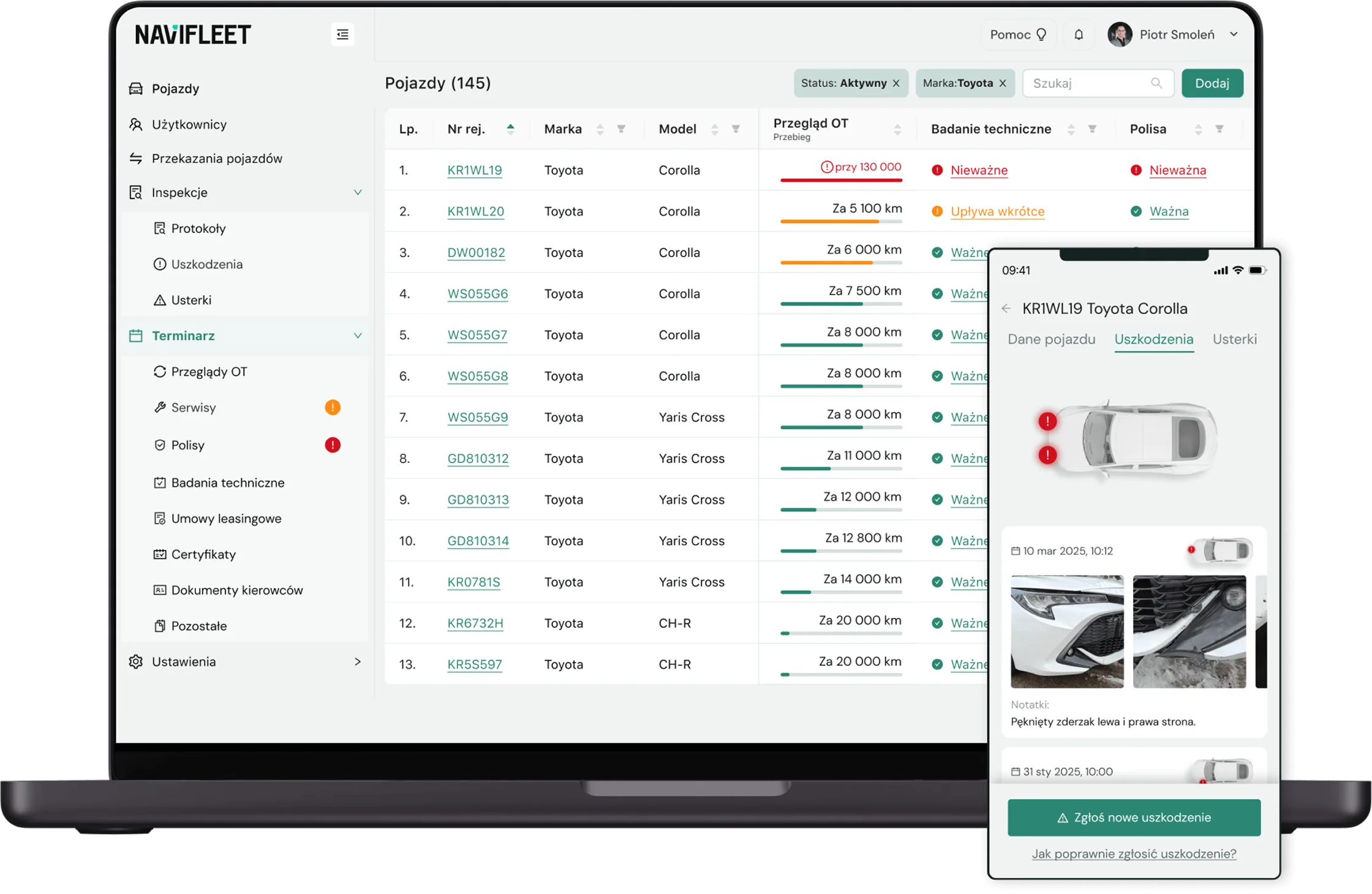The width and height of the screenshot is (1372, 894).
Task: Switch to Usterki tab on phone
Action: click(x=1235, y=339)
